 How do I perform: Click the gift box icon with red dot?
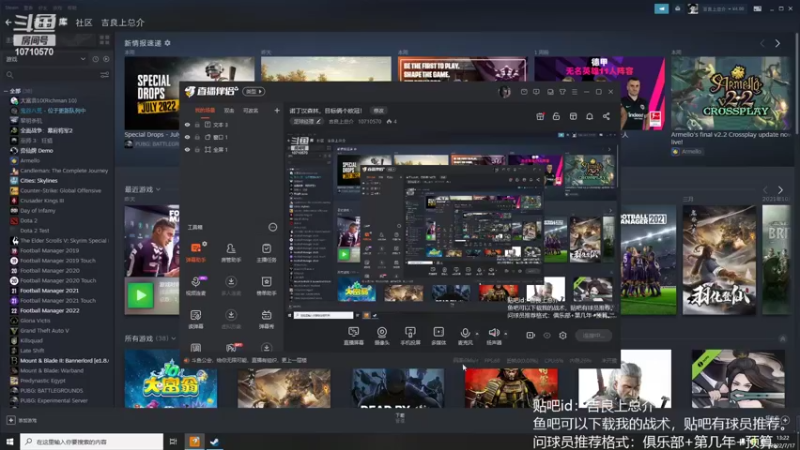540,116
